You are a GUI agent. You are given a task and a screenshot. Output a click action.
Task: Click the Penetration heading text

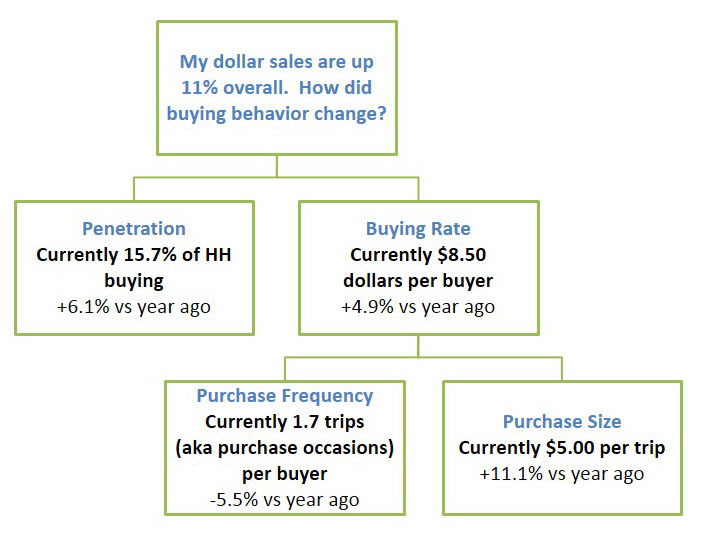tap(134, 229)
